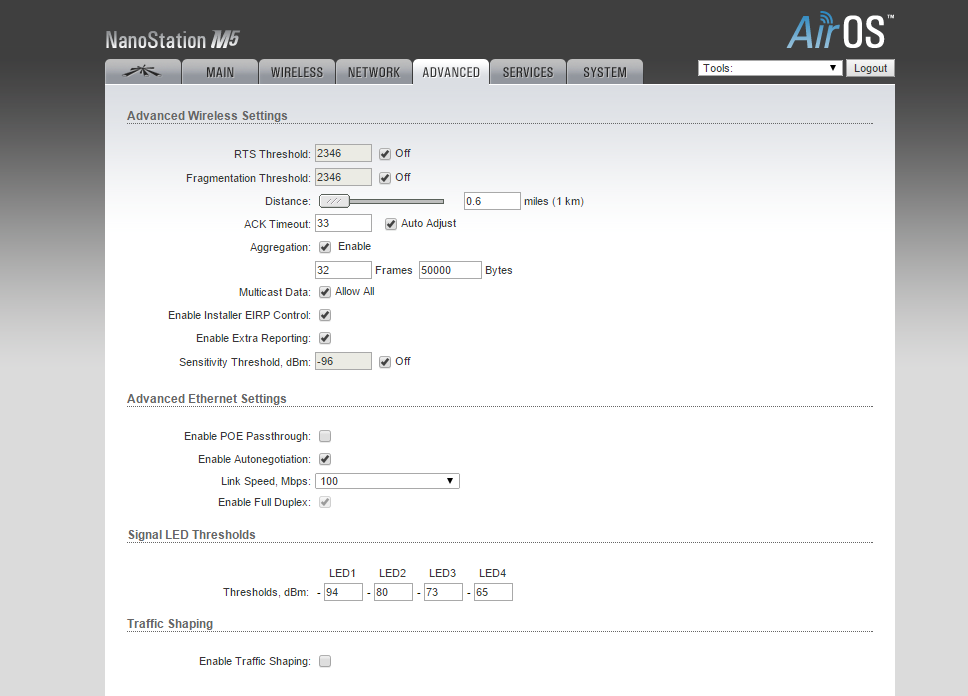Go to the NETWORK tab
The height and width of the screenshot is (696, 968).
click(374, 72)
